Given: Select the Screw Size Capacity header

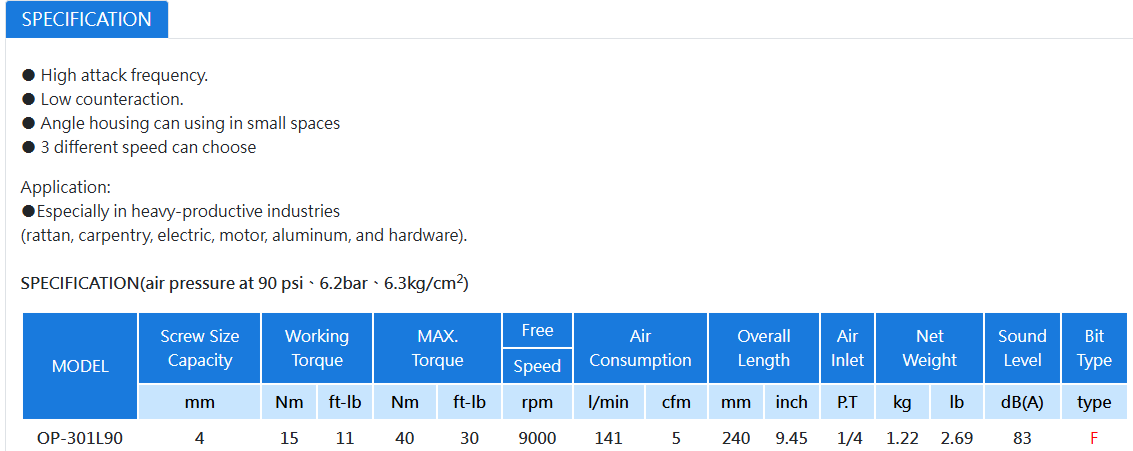Looking at the screenshot, I should (199, 348).
